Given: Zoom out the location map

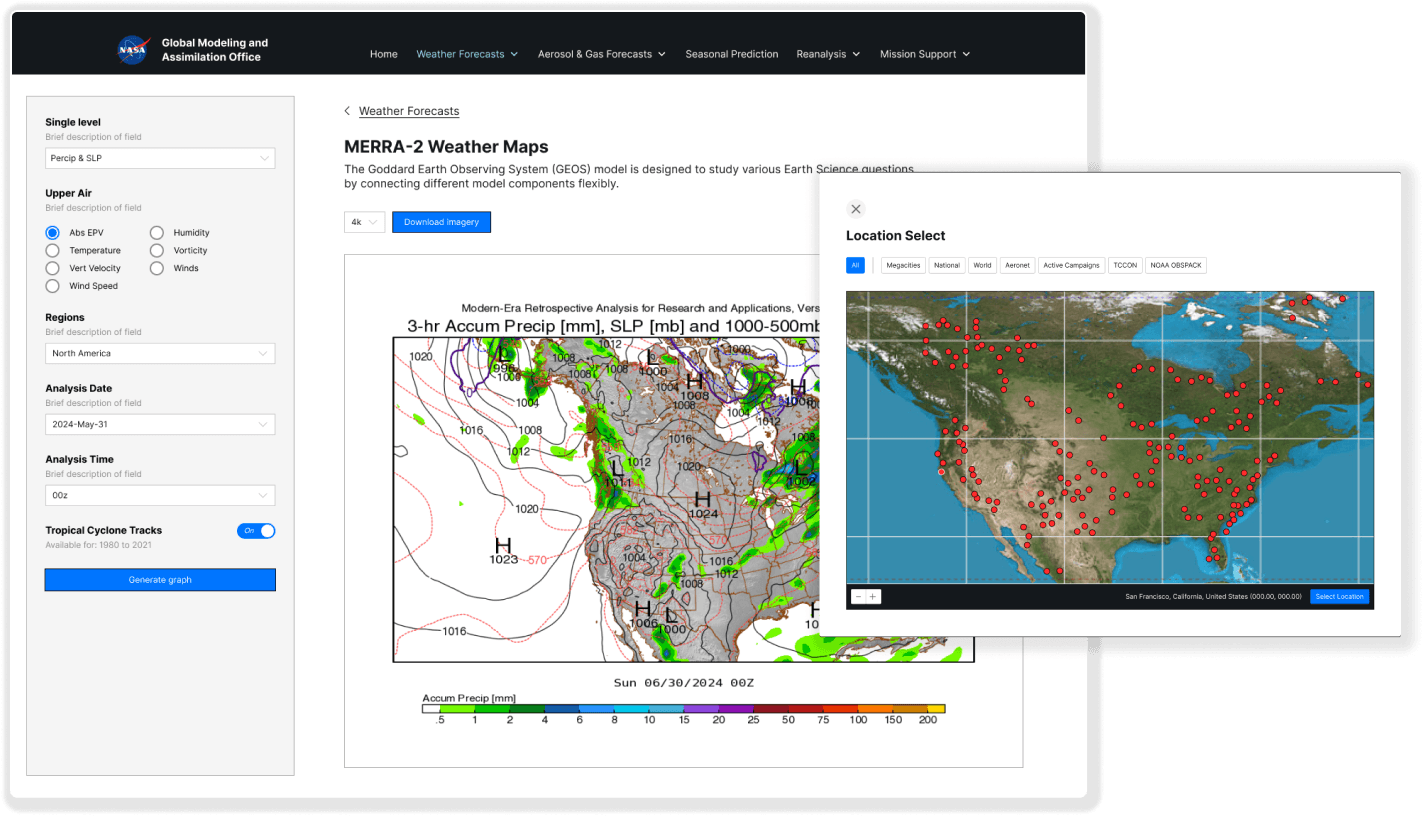Looking at the screenshot, I should [x=858, y=597].
